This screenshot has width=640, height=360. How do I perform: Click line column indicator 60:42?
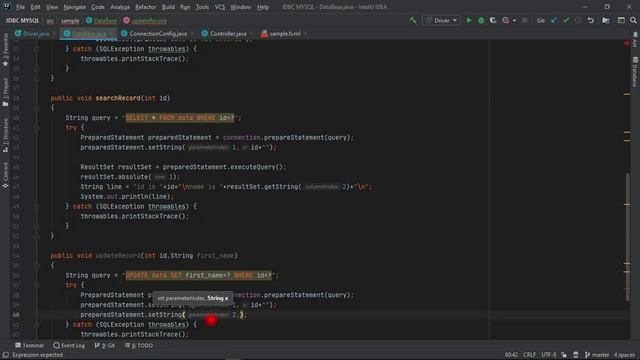coord(511,355)
